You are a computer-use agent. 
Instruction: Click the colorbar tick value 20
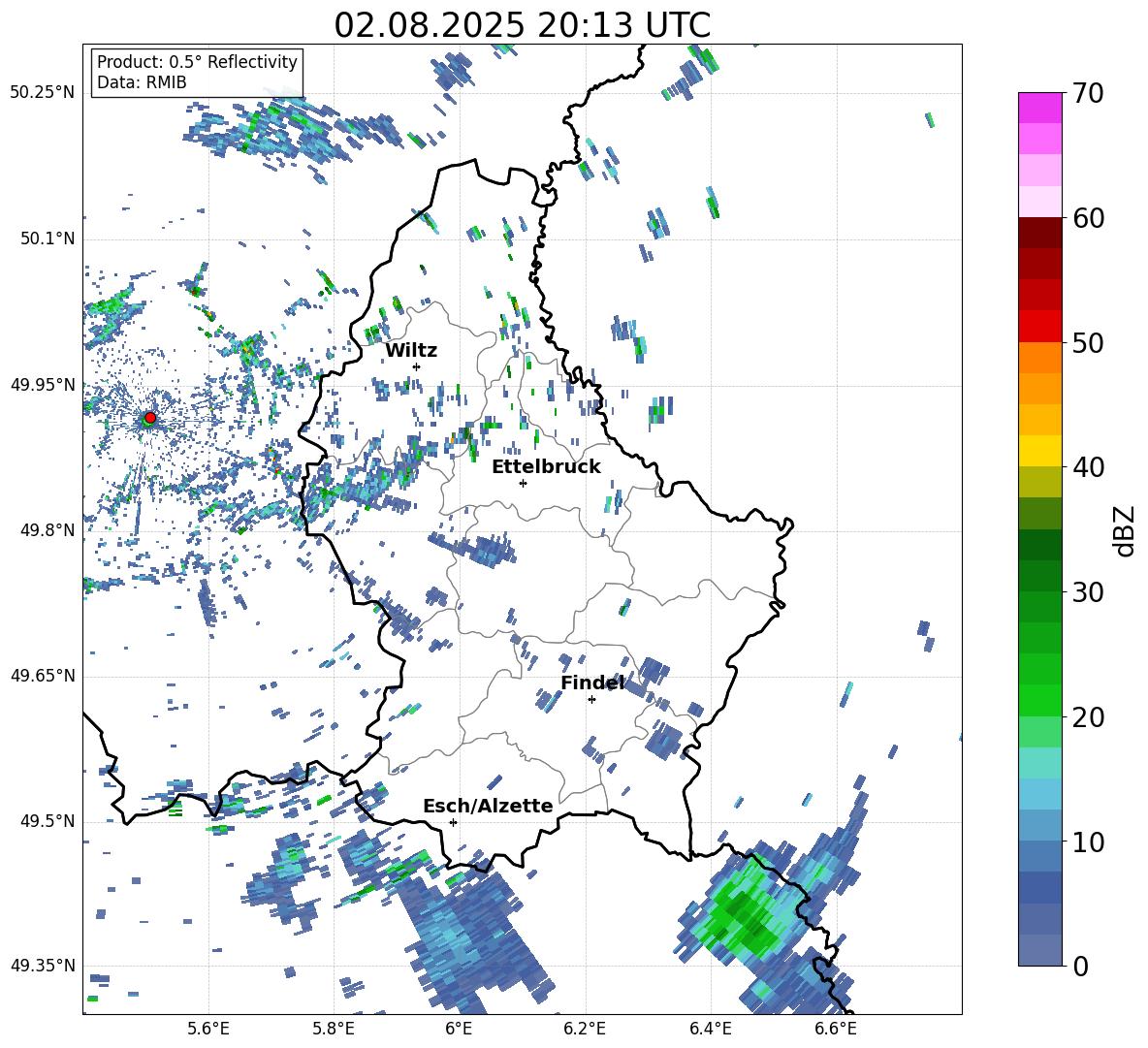[x=1088, y=717]
